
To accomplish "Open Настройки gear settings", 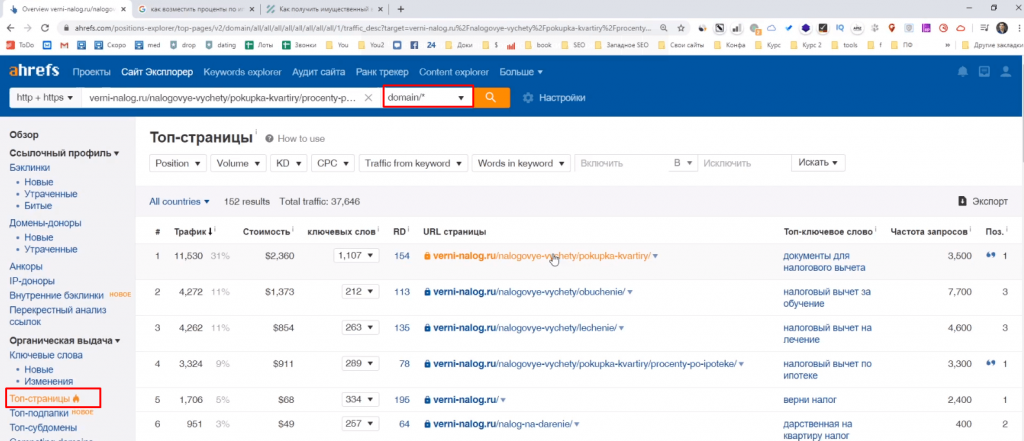I will (x=554, y=97).
